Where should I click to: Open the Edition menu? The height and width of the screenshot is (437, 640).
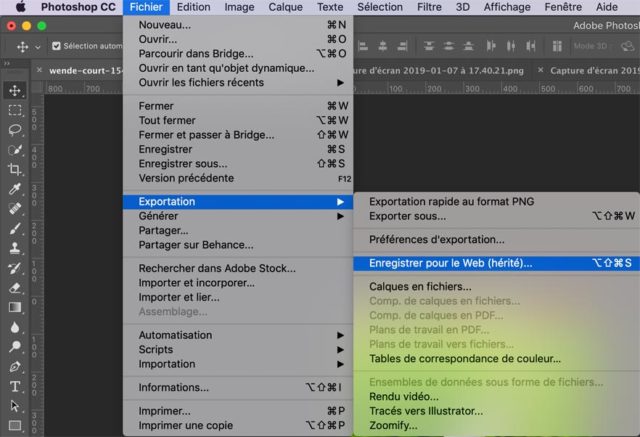(193, 7)
